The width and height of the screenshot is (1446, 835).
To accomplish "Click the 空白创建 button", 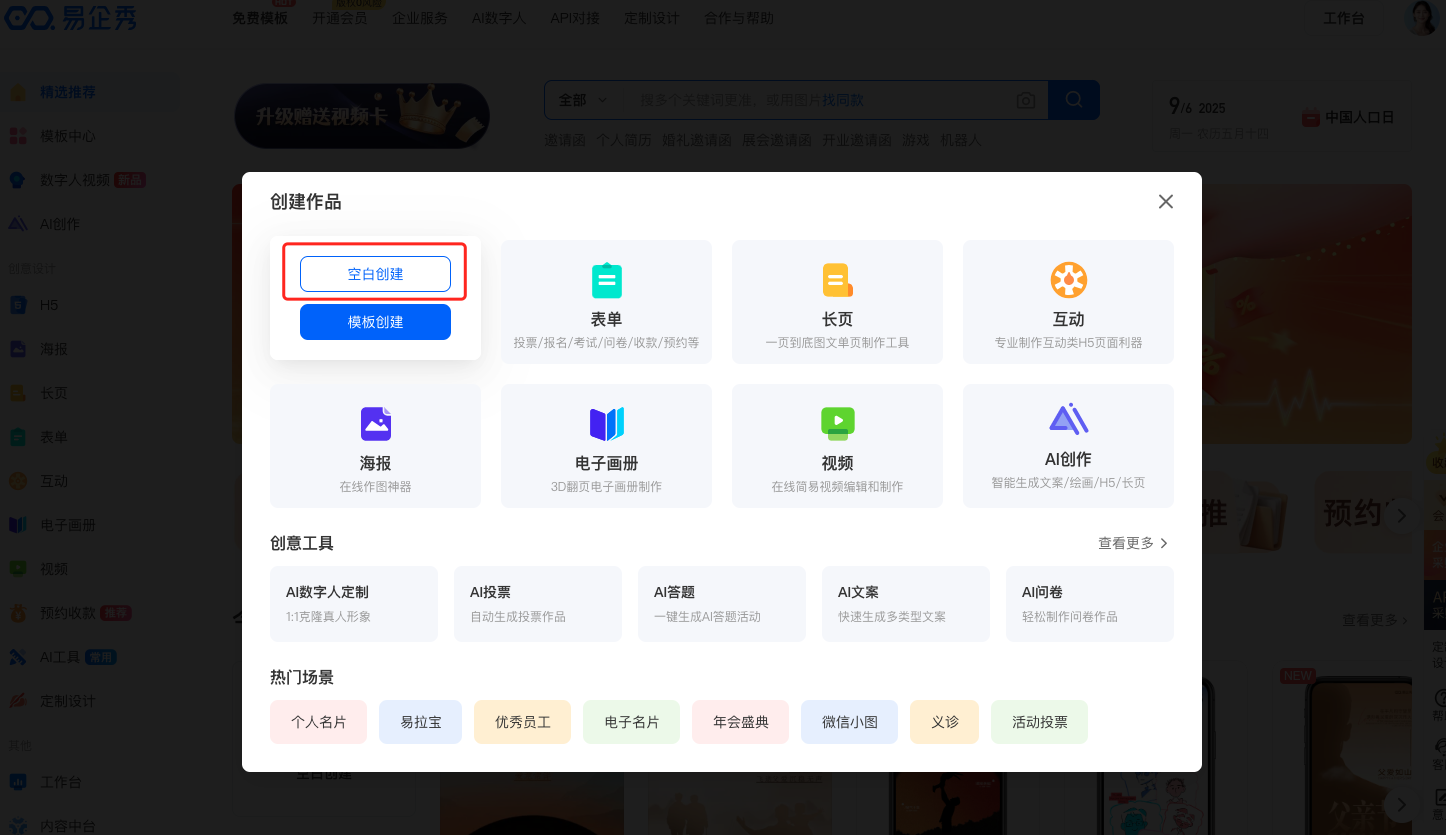I will tap(375, 274).
